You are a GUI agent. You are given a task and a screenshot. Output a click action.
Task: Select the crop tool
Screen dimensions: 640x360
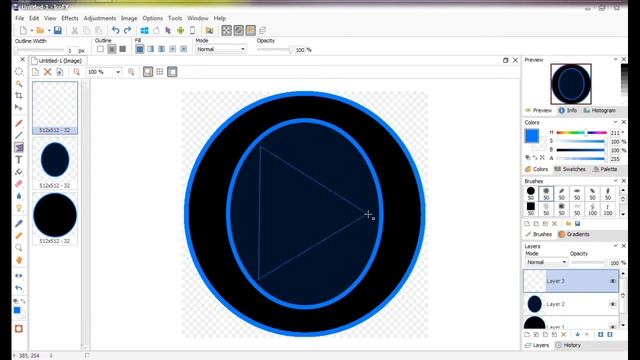[x=19, y=96]
